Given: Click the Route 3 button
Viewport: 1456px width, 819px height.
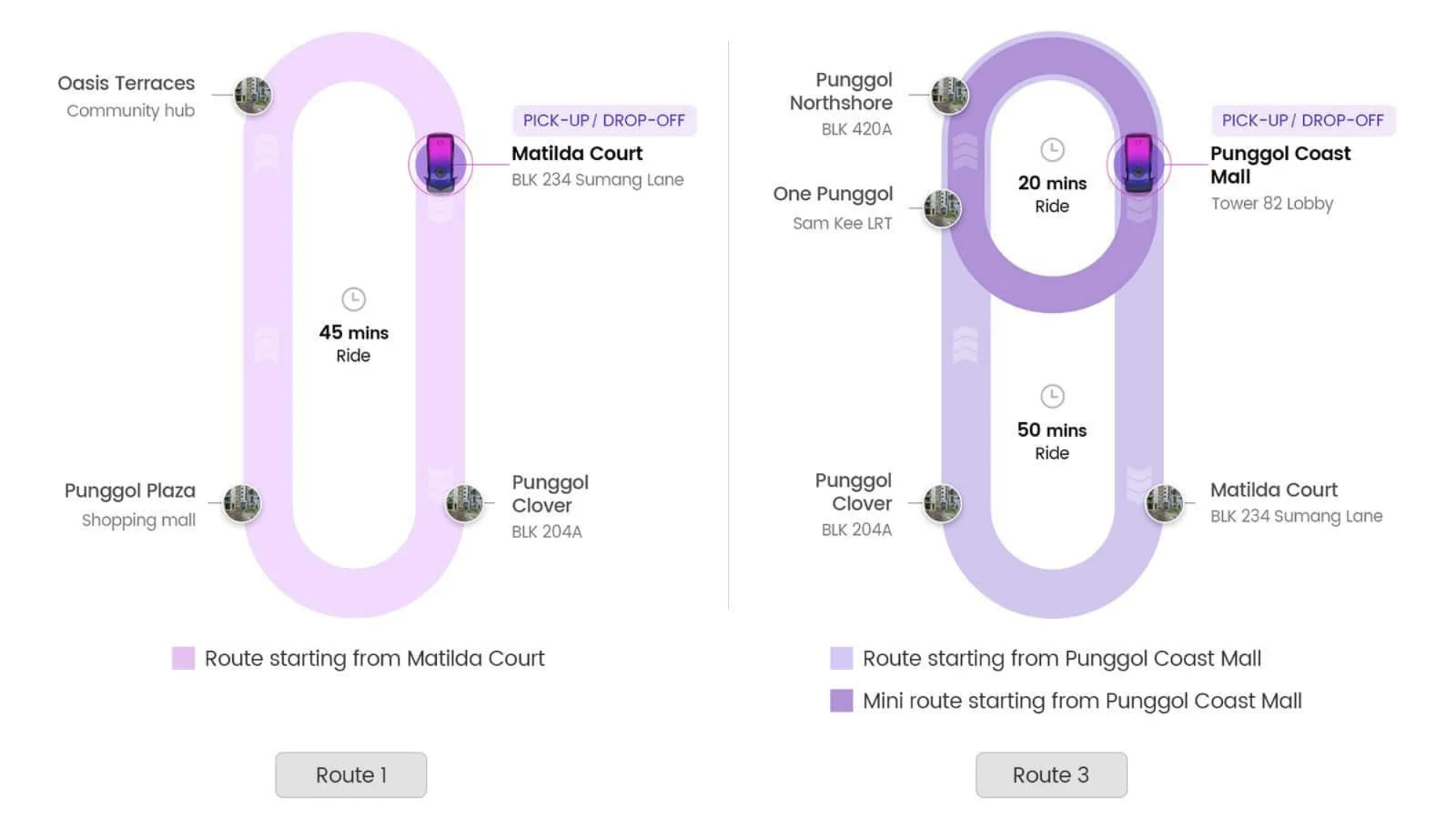Looking at the screenshot, I should tap(1051, 775).
